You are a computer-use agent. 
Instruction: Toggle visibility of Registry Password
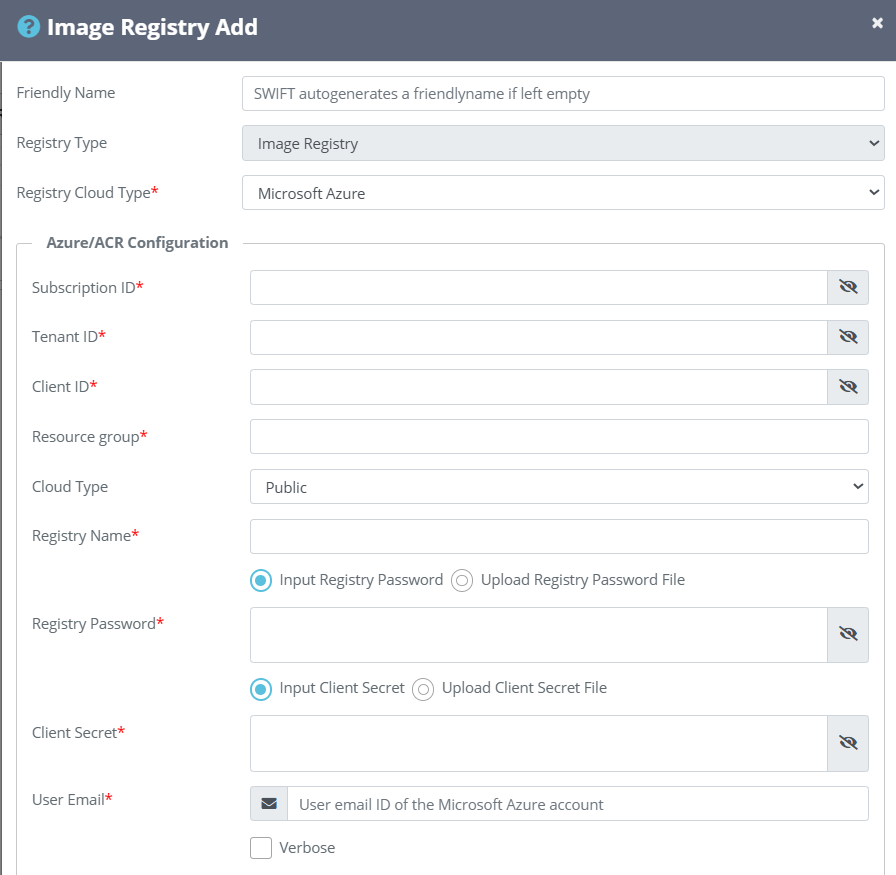[848, 635]
